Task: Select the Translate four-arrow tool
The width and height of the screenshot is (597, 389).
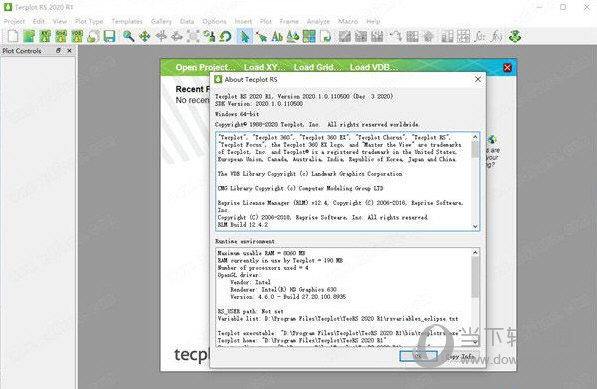Action: 145,36
